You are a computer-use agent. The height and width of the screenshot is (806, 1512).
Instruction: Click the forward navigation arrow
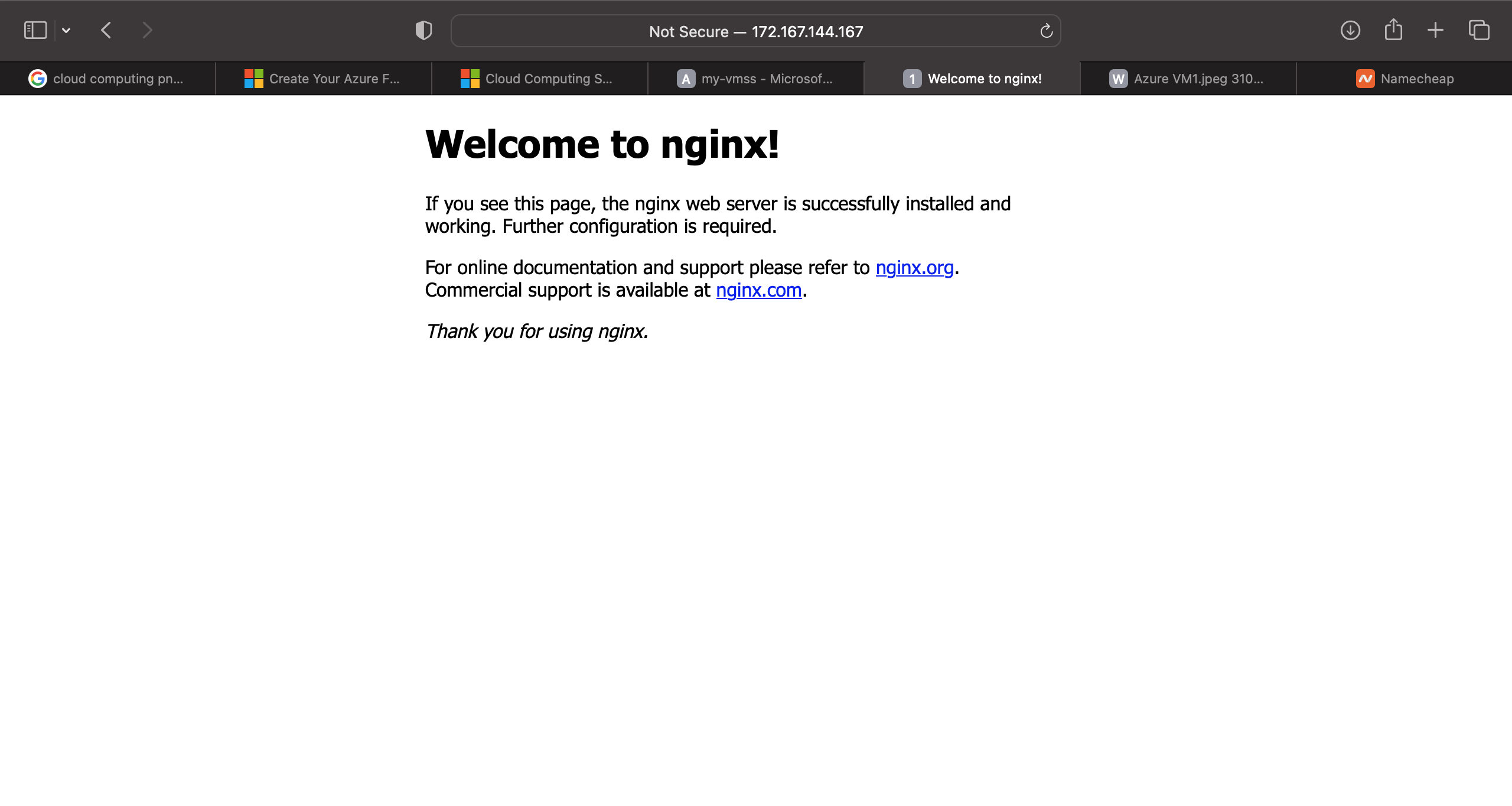[x=147, y=30]
